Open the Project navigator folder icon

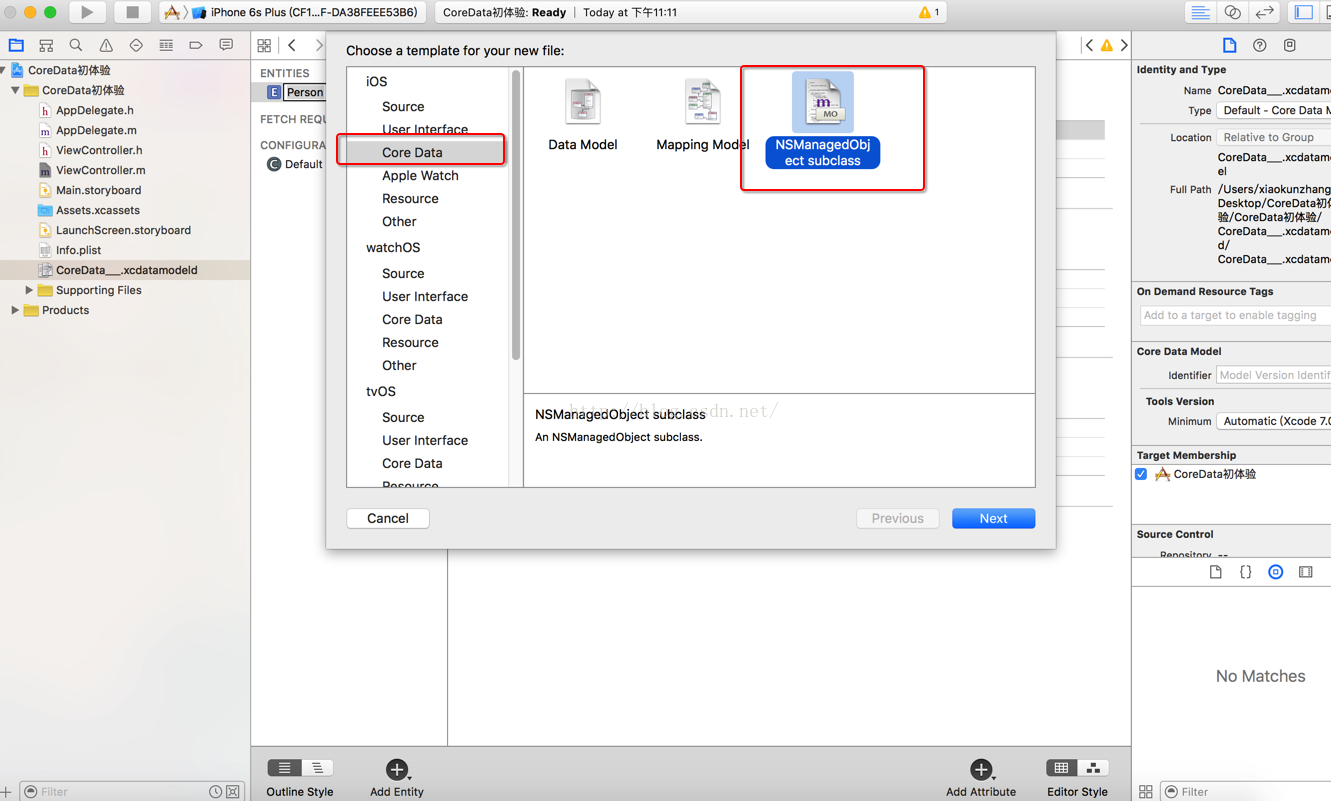click(x=16, y=45)
